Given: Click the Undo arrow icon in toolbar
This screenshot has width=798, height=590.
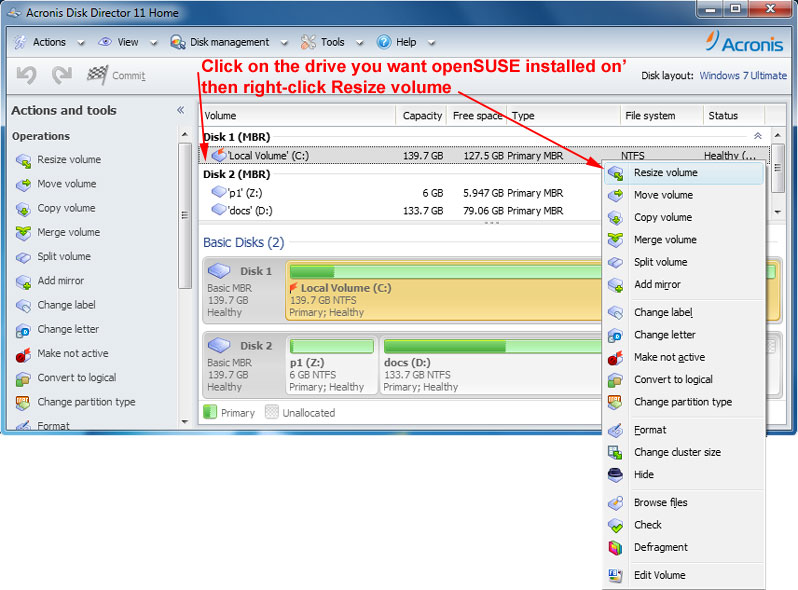Looking at the screenshot, I should 26,75.
